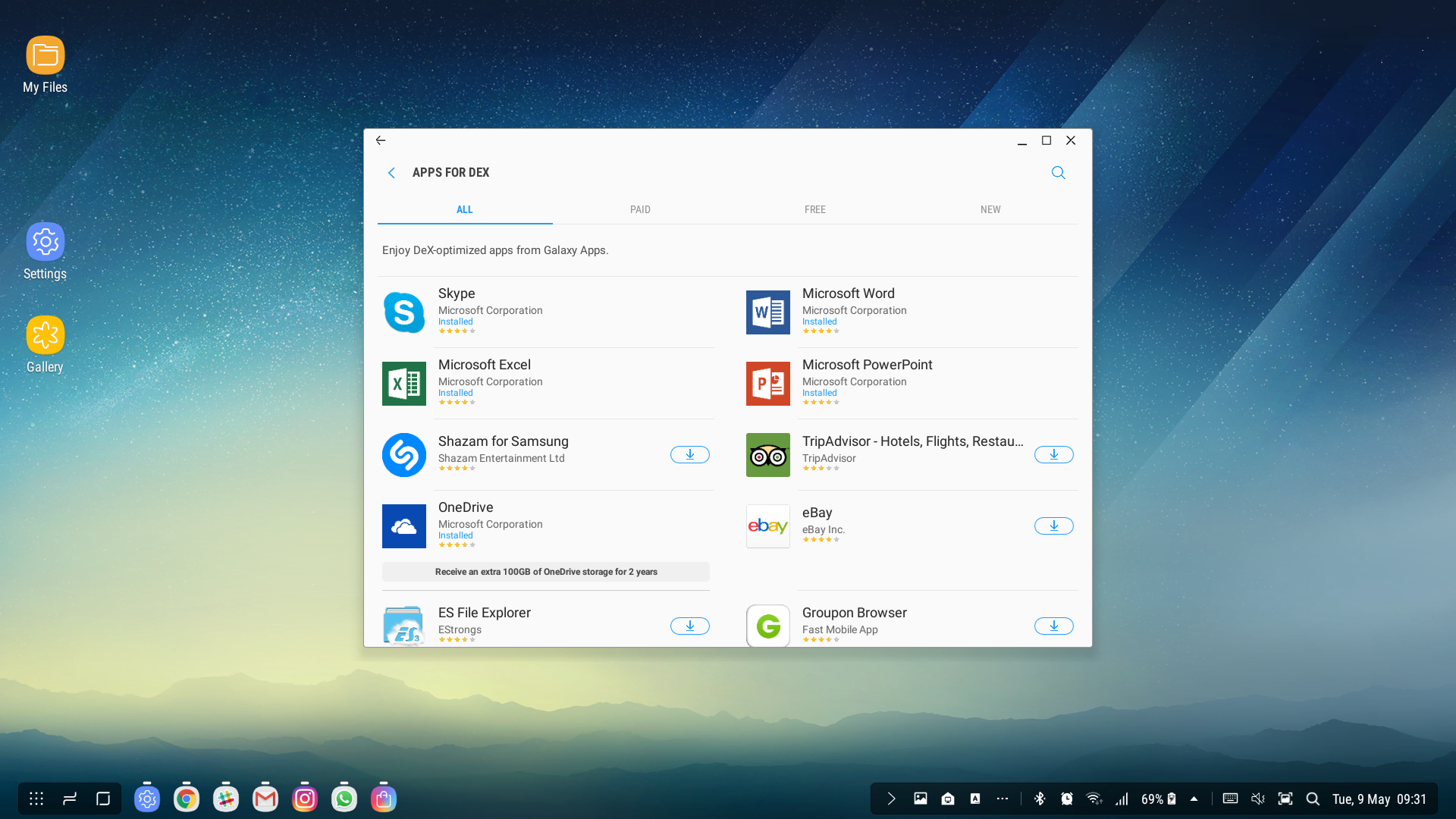Open the OneDrive app title
Screen dimensions: 1456x819
466,507
